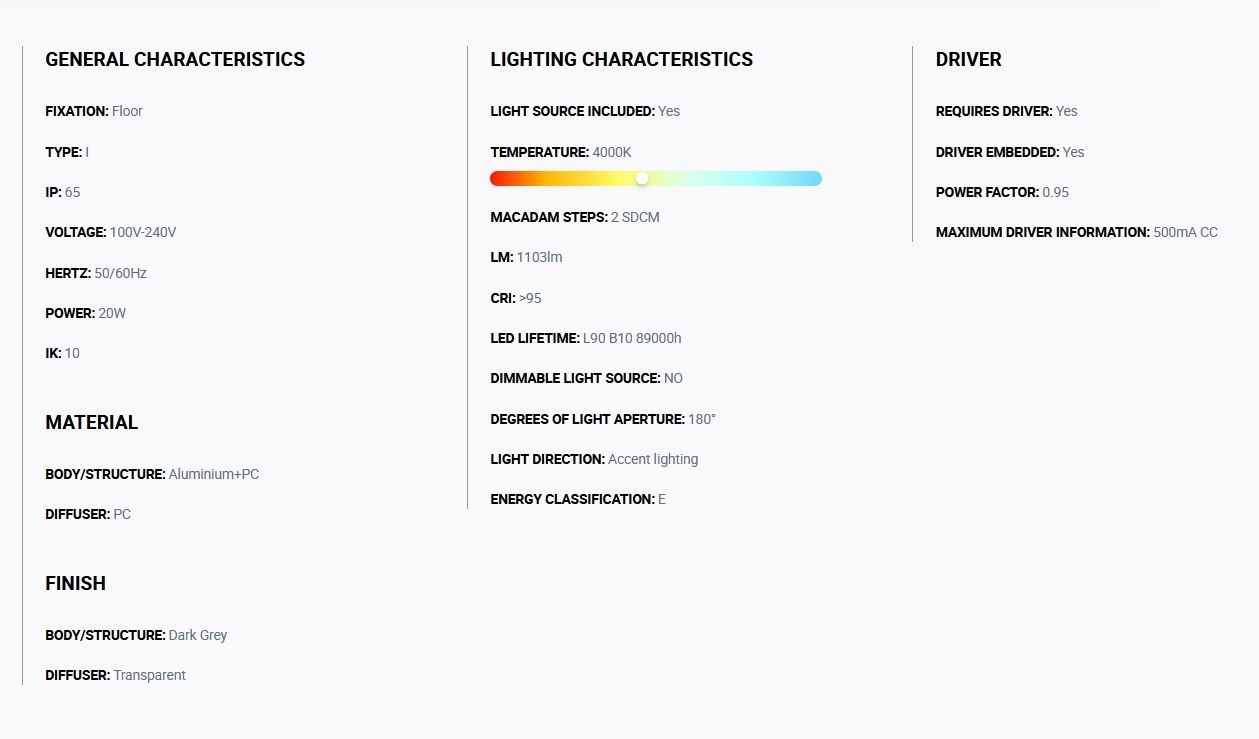Screen dimensions: 1259x739
Task: Click the LED Lifetime L90 B10 89000h value
Action: (632, 338)
